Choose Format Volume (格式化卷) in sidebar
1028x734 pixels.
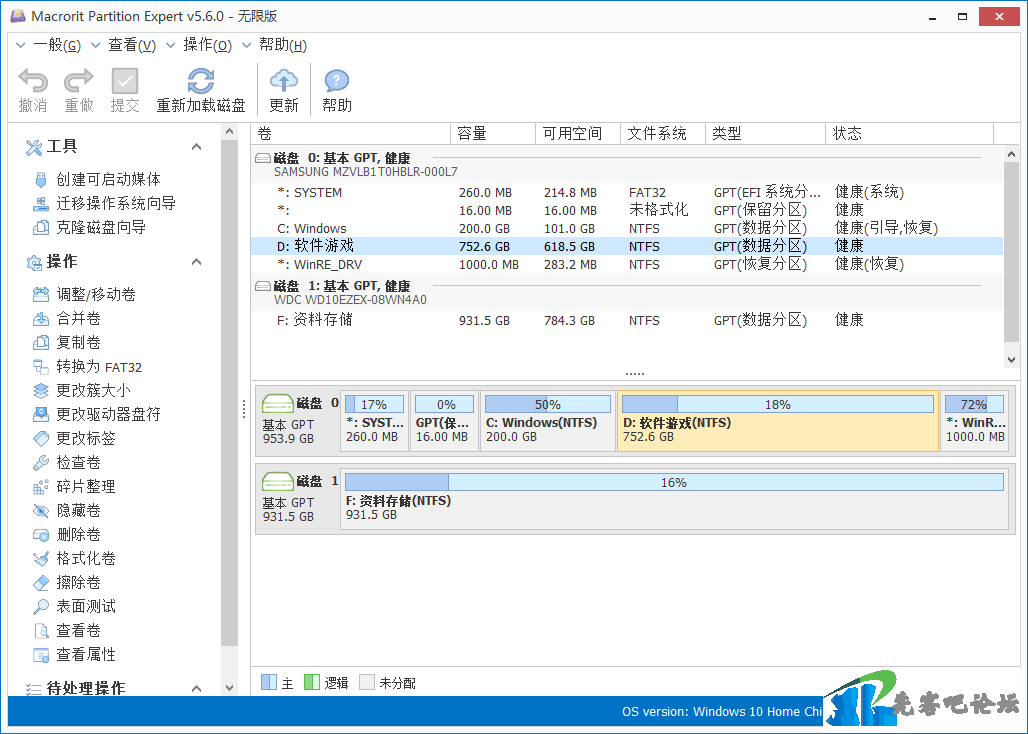(x=86, y=559)
